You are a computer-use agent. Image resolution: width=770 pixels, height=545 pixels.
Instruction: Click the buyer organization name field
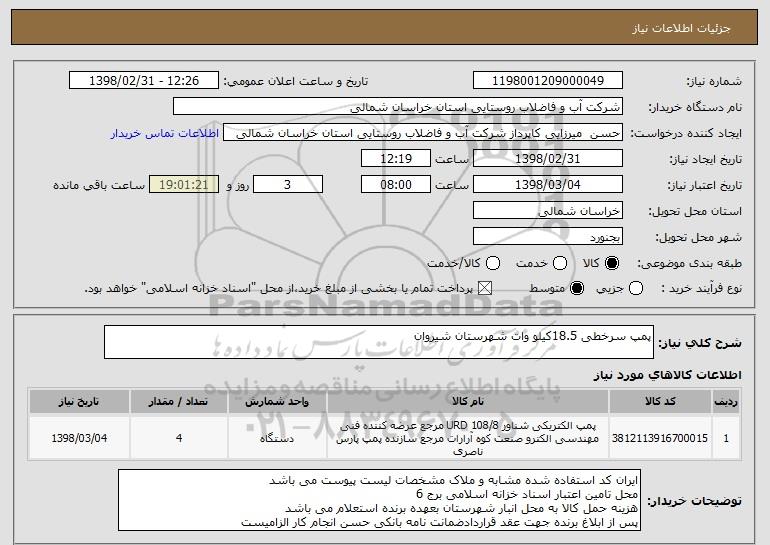click(x=398, y=107)
